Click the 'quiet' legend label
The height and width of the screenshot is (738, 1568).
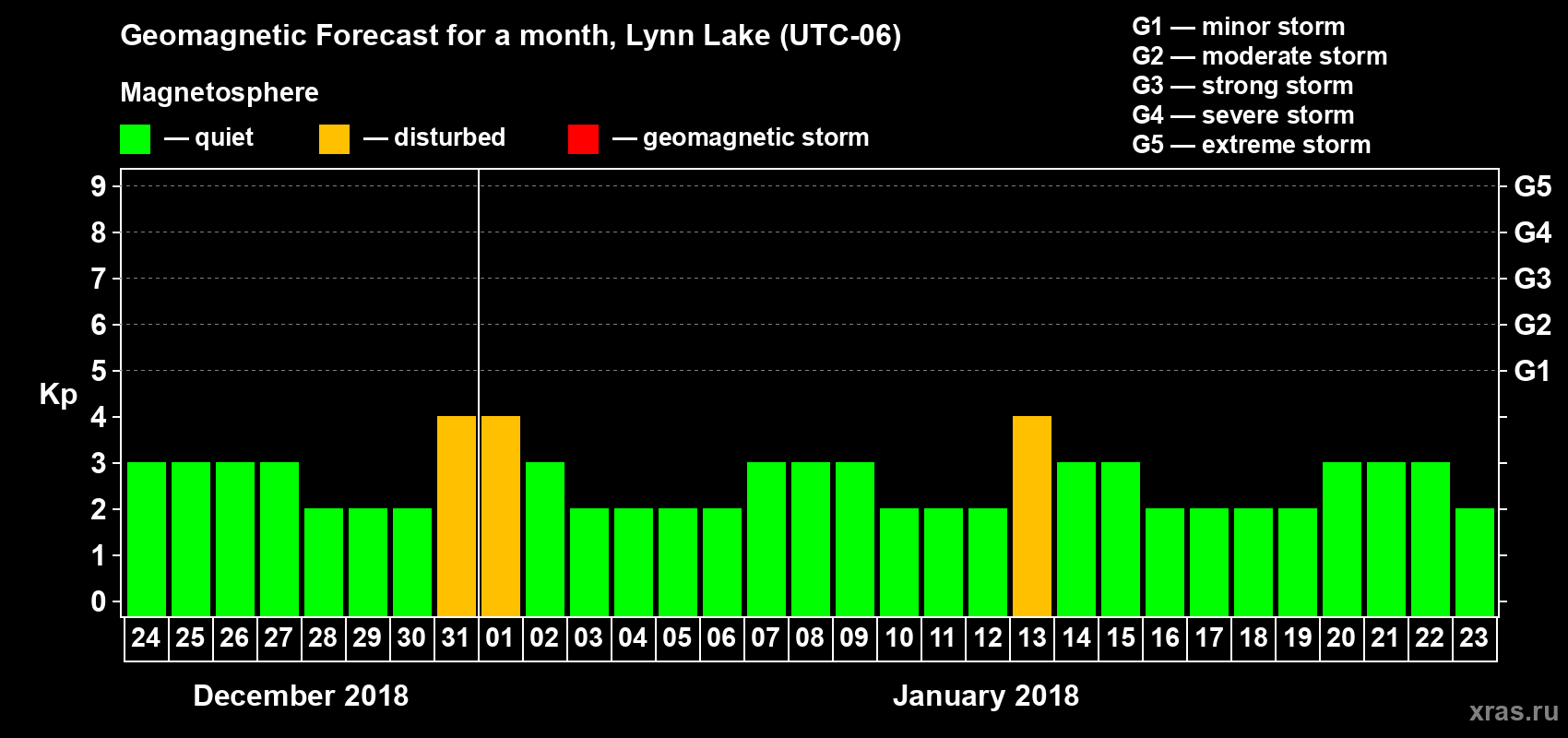[x=224, y=138]
